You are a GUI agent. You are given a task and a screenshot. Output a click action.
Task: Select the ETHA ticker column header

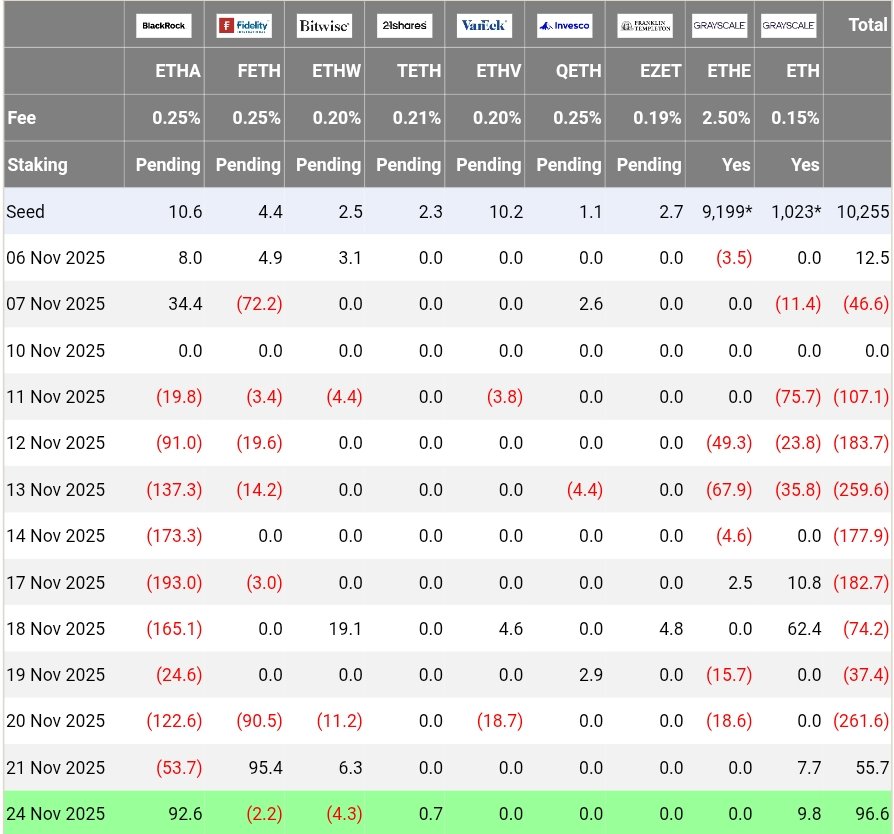pyautogui.click(x=178, y=71)
